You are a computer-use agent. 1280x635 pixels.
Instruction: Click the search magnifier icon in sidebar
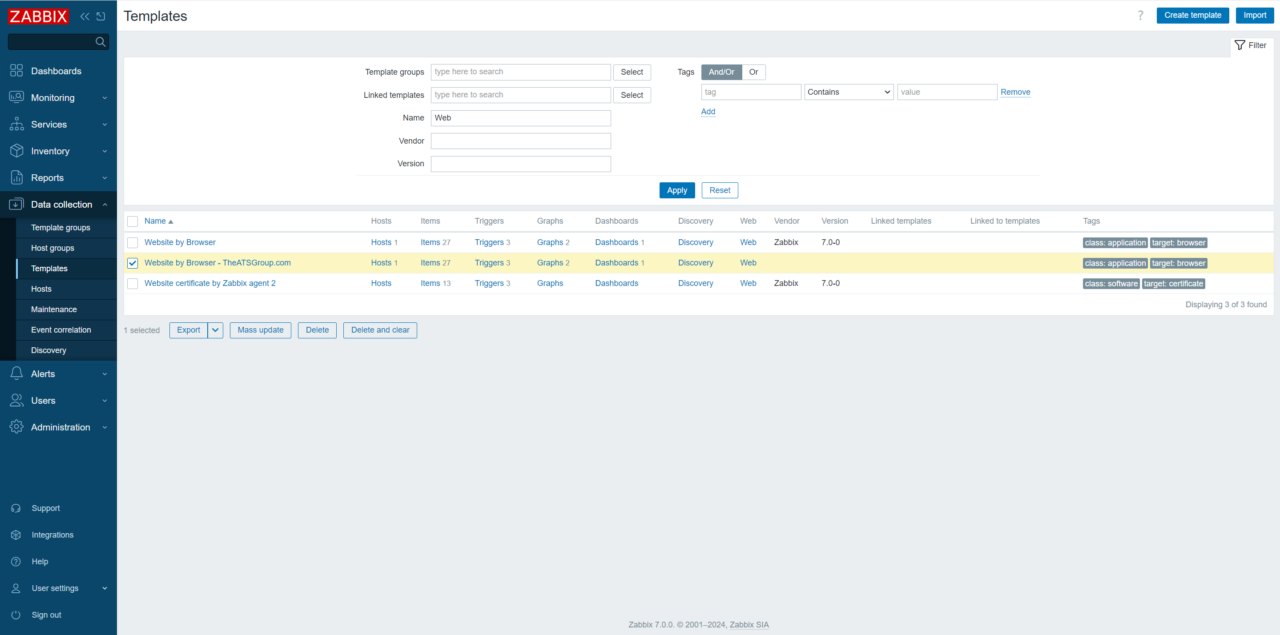tap(101, 42)
